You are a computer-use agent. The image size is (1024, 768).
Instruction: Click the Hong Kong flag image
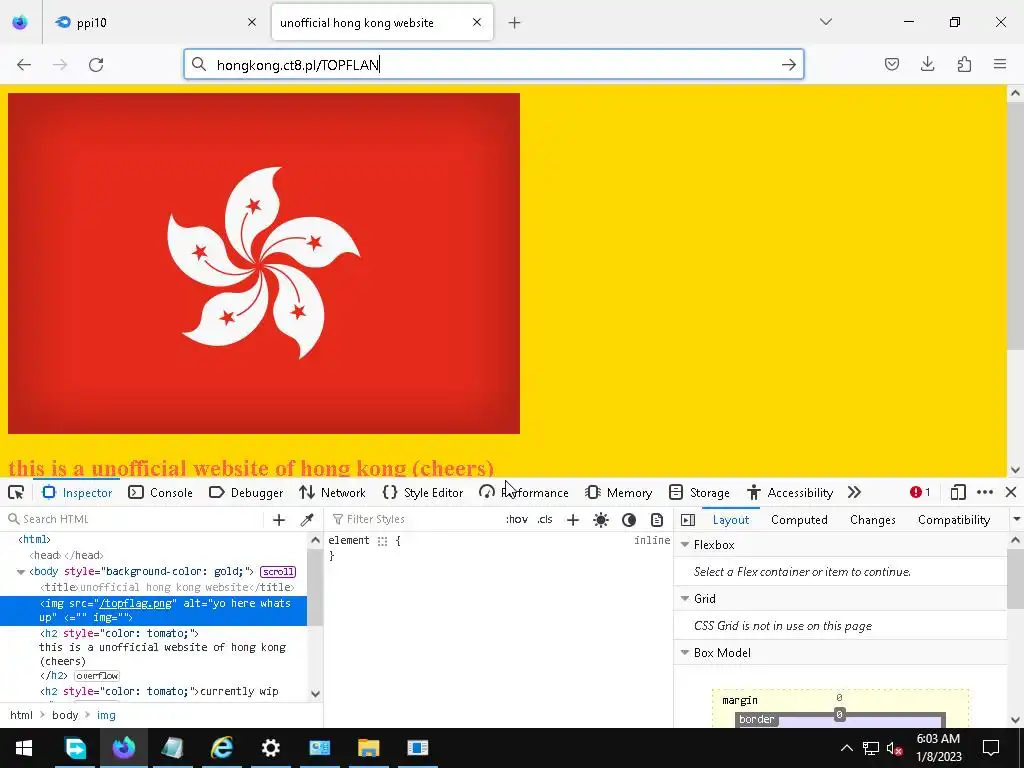coord(264,263)
